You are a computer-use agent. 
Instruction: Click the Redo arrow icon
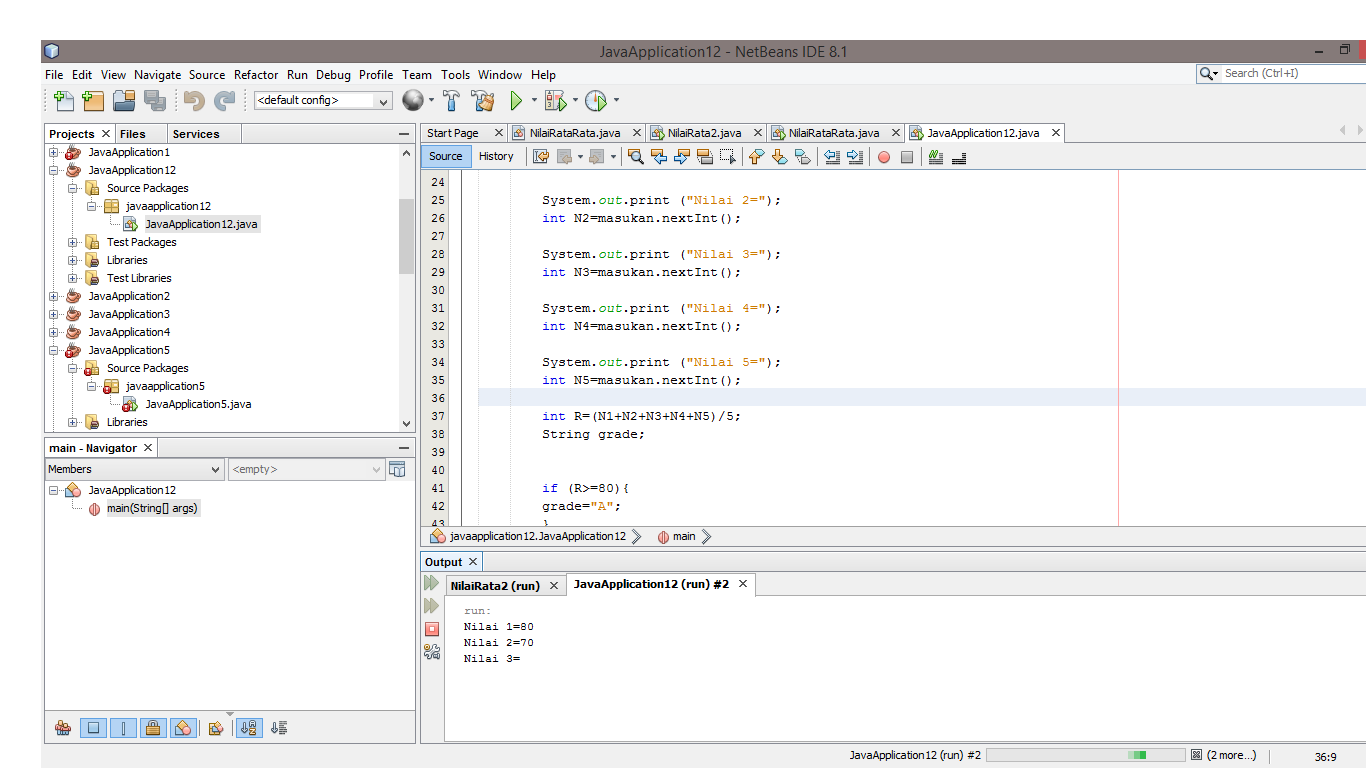pyautogui.click(x=225, y=100)
